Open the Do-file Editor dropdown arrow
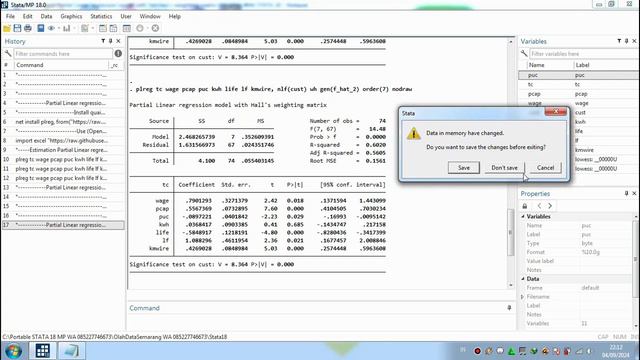Screen dimensions: 640x360 coord(92,28)
